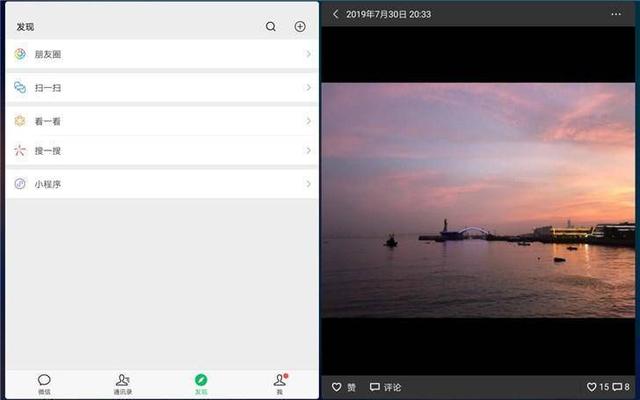The image size is (640, 400).
Task: Expand the 扫一扫 row chevron
Action: click(309, 87)
